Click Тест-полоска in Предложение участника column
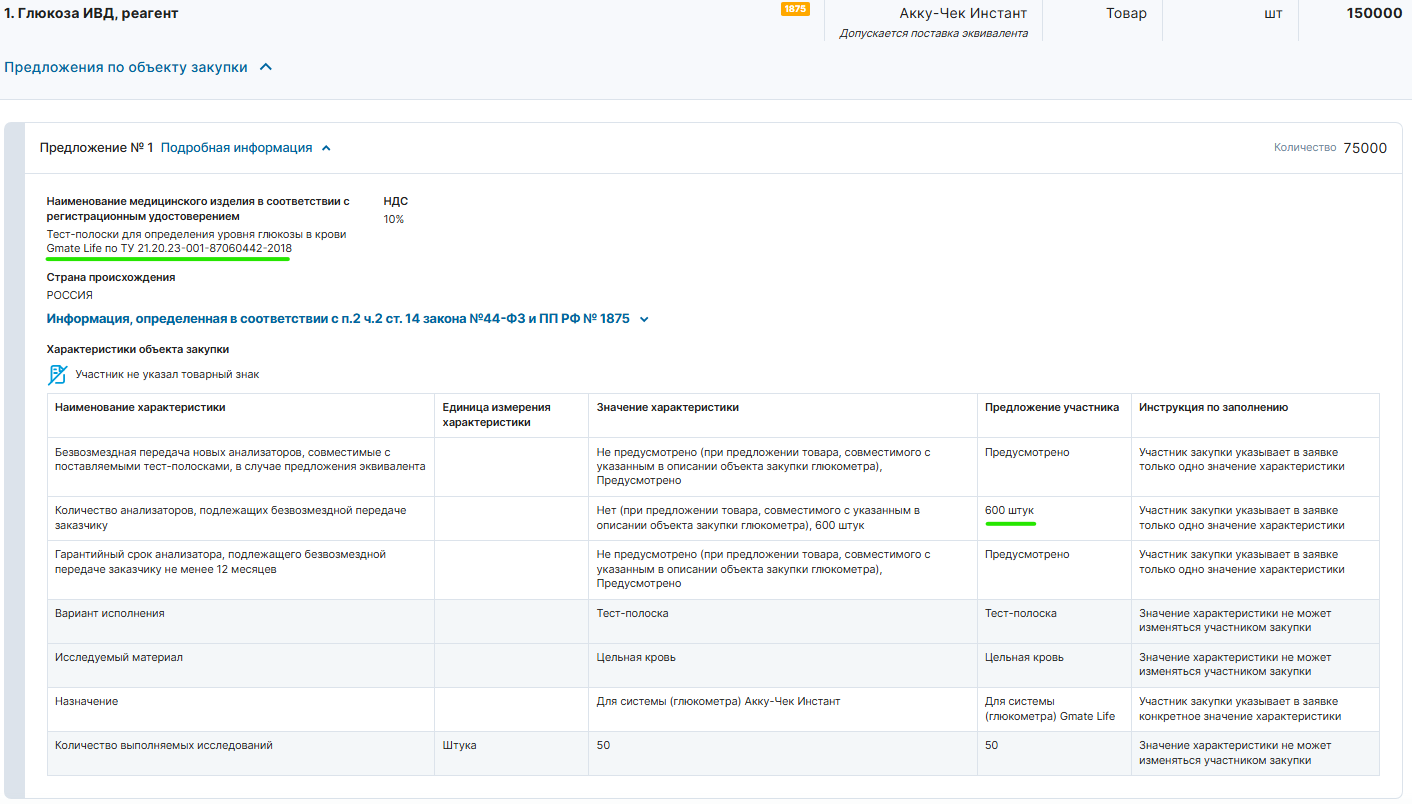The height and width of the screenshot is (804, 1412). tap(1021, 613)
